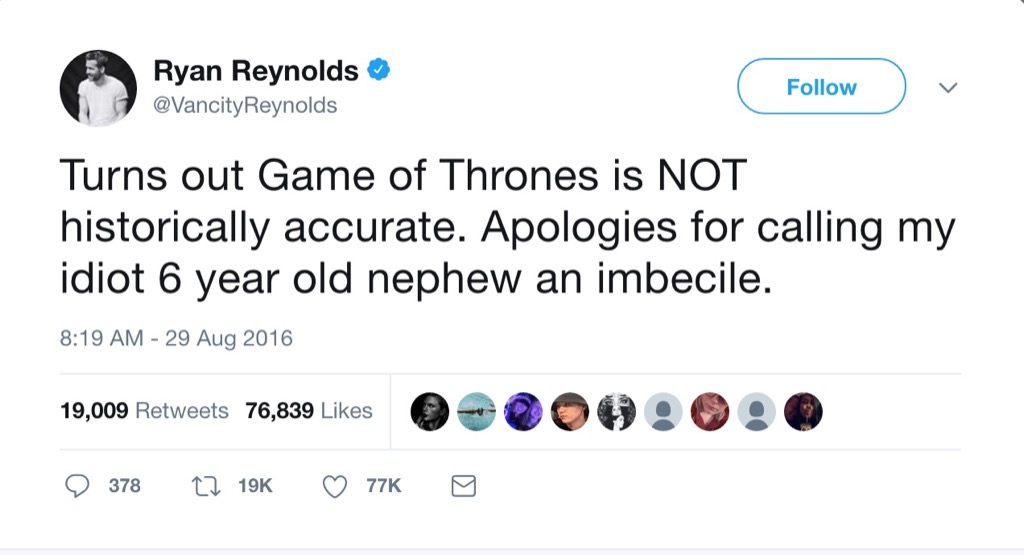This screenshot has width=1024, height=555.
Task: View the 19,009 Retweets list
Action: coord(145,411)
